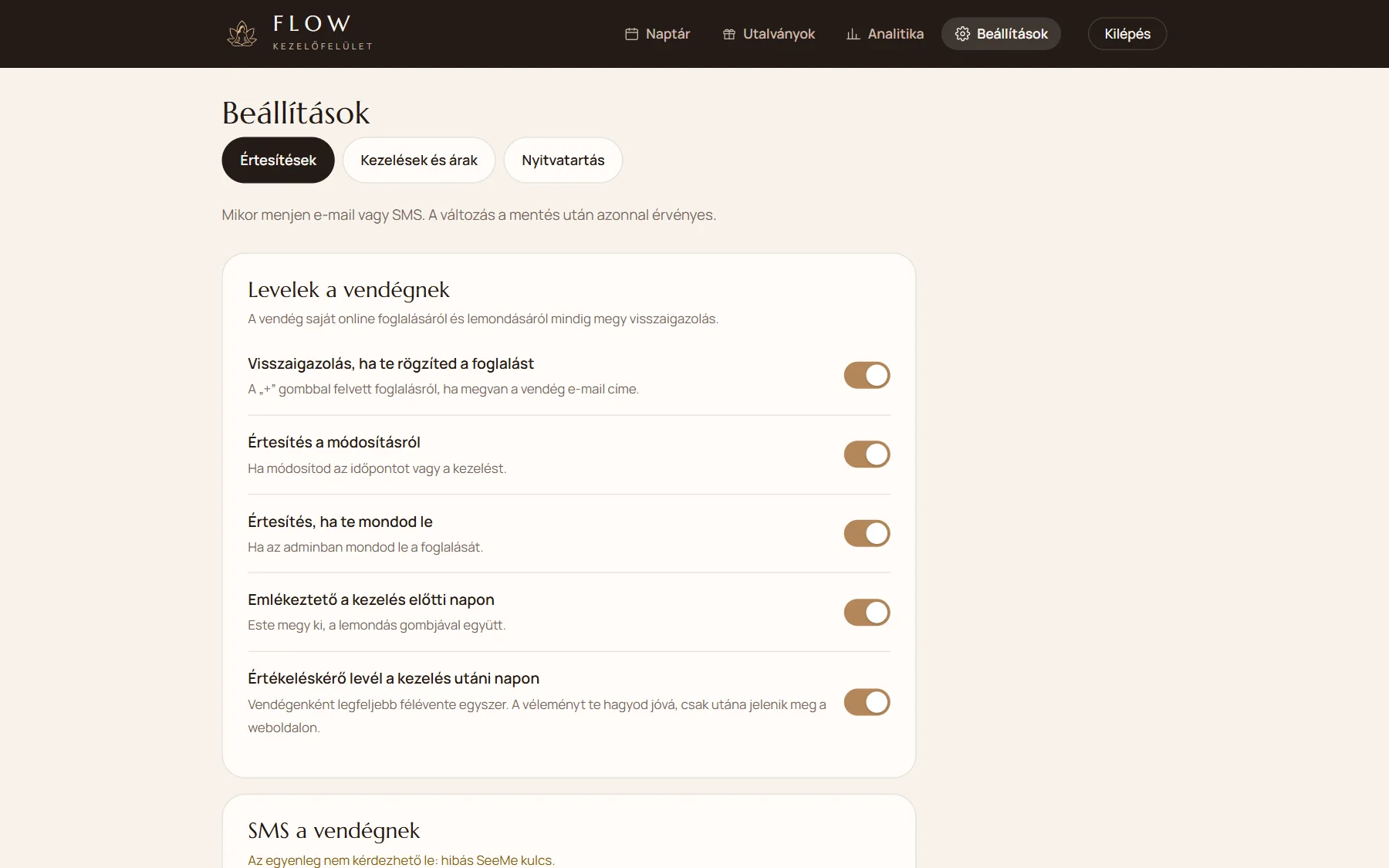
Task: Click the SMS a vendégnek heading
Action: pyautogui.click(x=333, y=831)
